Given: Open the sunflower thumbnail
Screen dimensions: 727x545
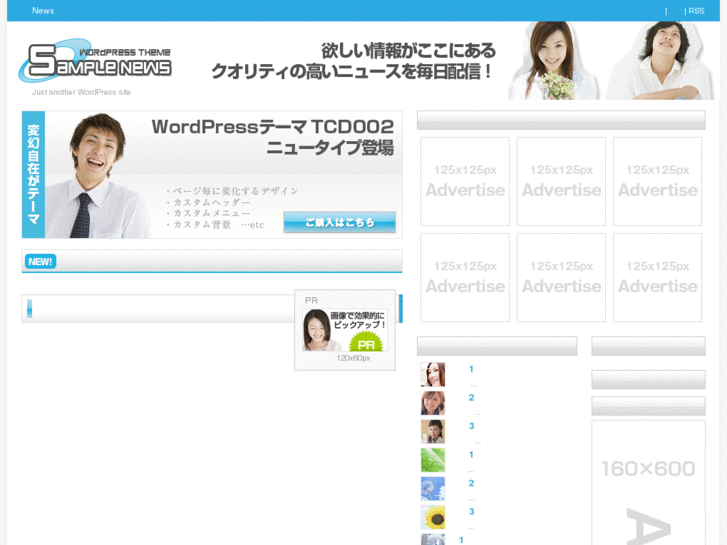Looking at the screenshot, I should [433, 517].
